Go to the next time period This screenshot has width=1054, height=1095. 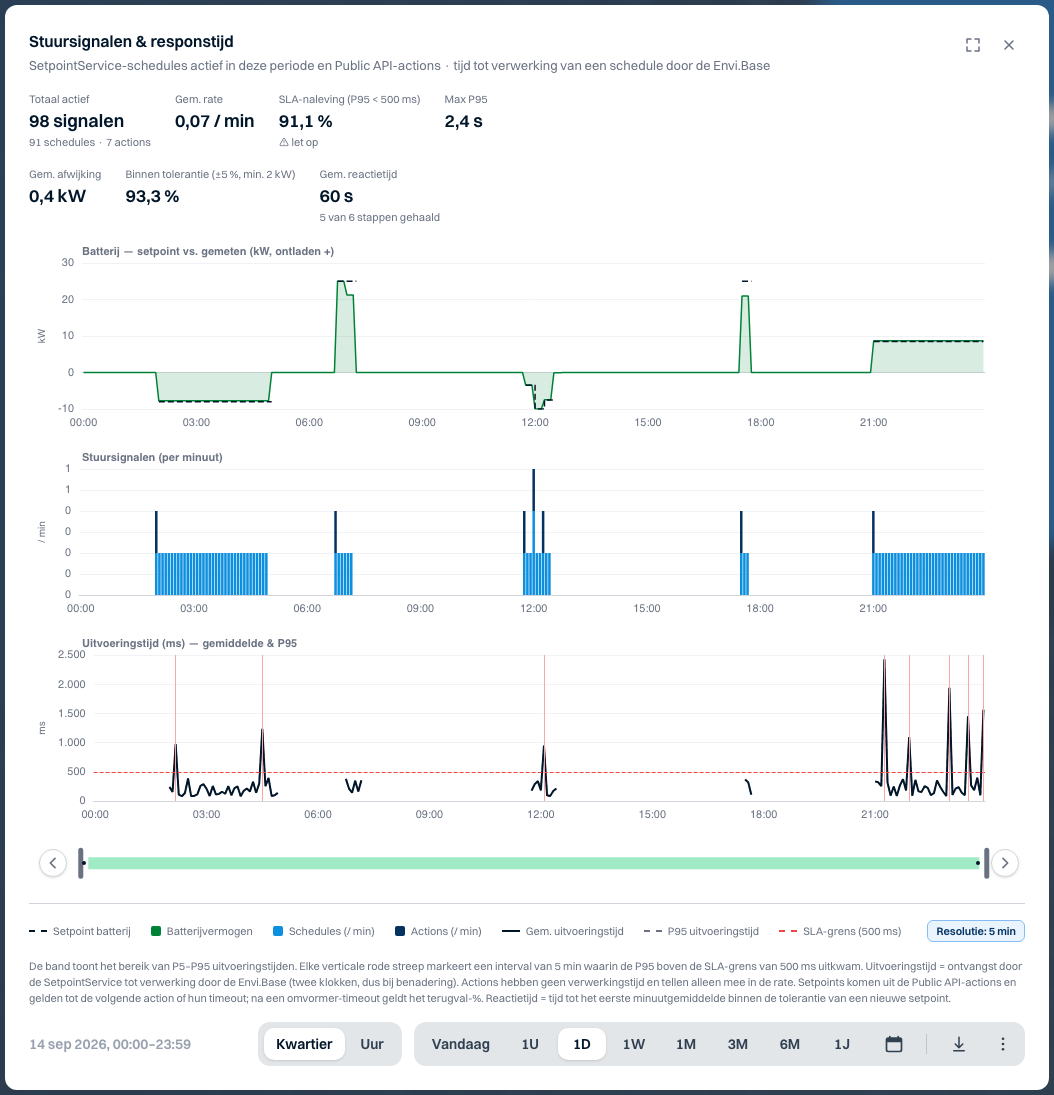tap(1004, 863)
